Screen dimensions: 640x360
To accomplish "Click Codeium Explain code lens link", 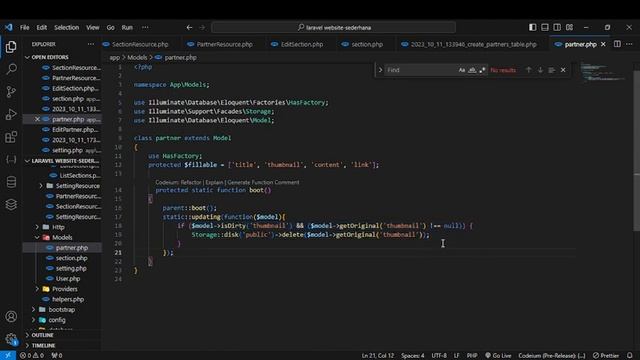I will (x=214, y=182).
